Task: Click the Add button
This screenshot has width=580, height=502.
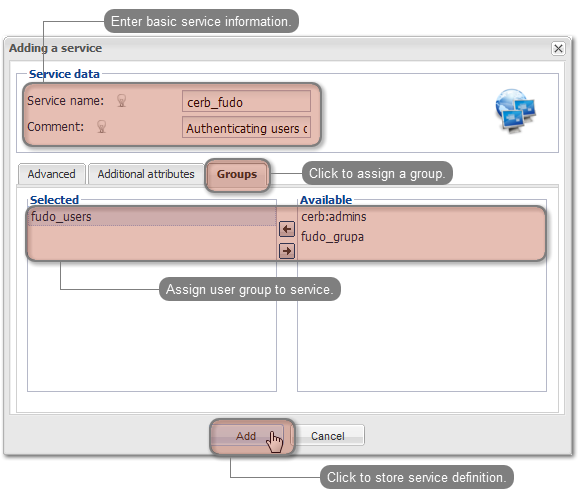Action: click(247, 436)
